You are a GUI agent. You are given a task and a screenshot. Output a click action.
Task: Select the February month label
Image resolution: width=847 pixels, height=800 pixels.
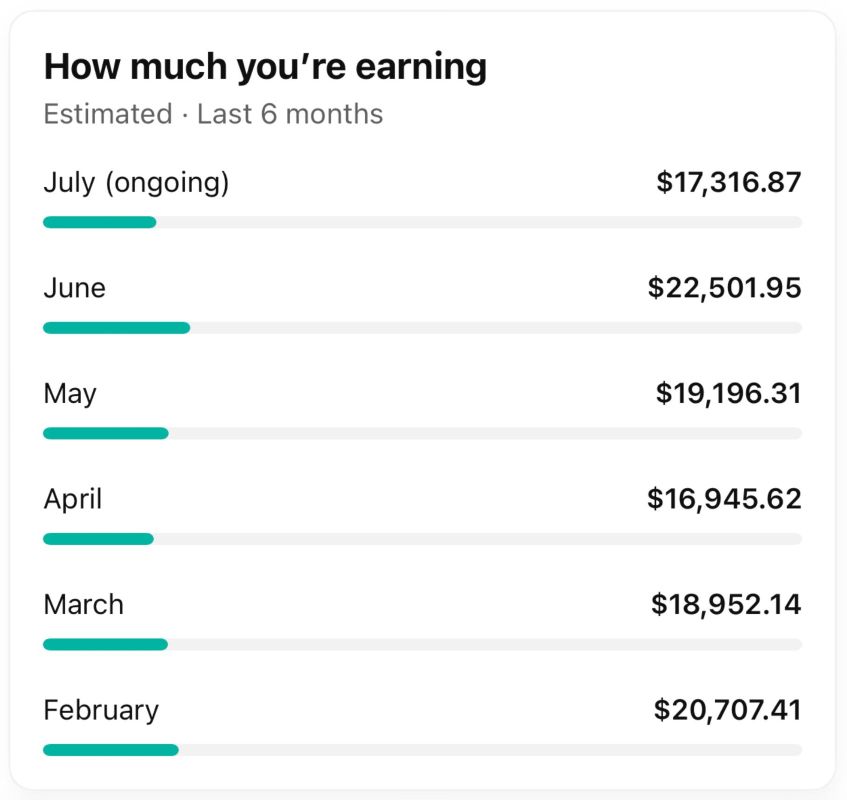(x=100, y=710)
